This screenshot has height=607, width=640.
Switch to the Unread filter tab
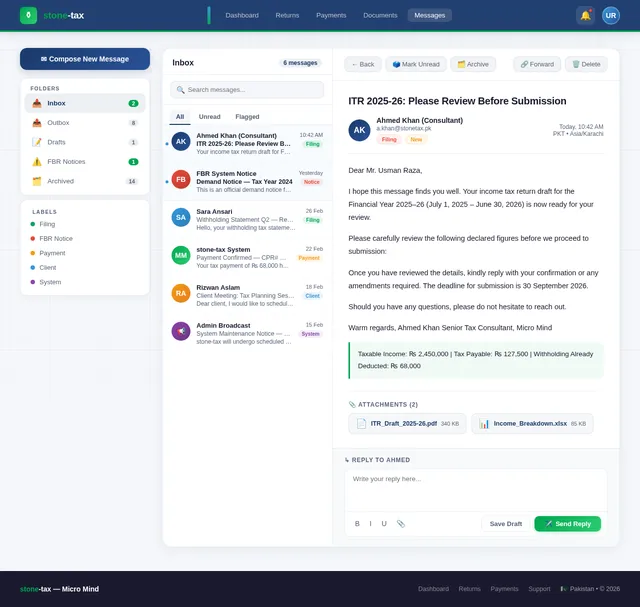coord(209,117)
